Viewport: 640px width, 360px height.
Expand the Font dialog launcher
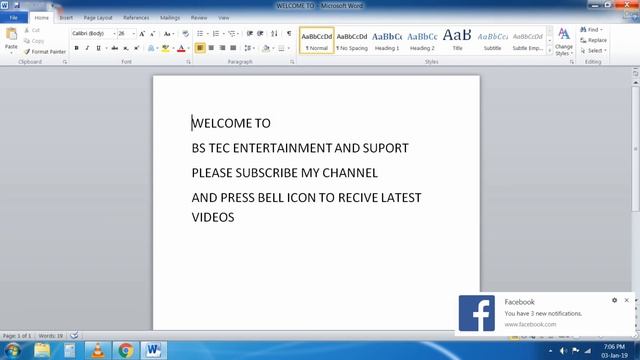point(189,62)
